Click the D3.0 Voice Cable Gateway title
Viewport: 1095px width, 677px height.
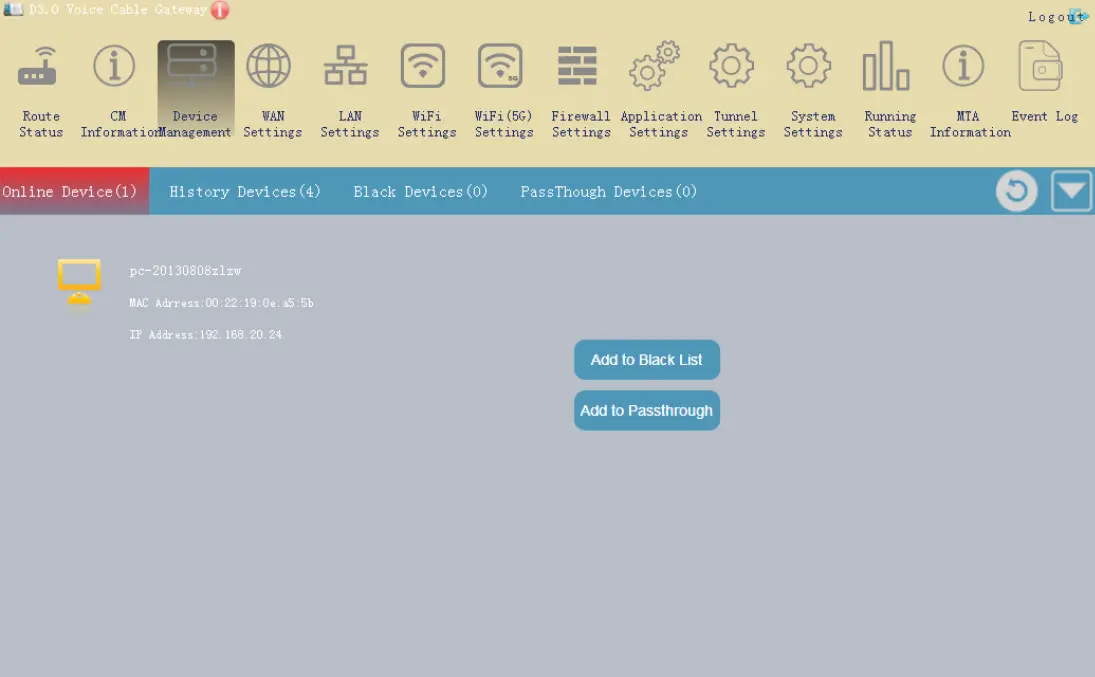[118, 10]
